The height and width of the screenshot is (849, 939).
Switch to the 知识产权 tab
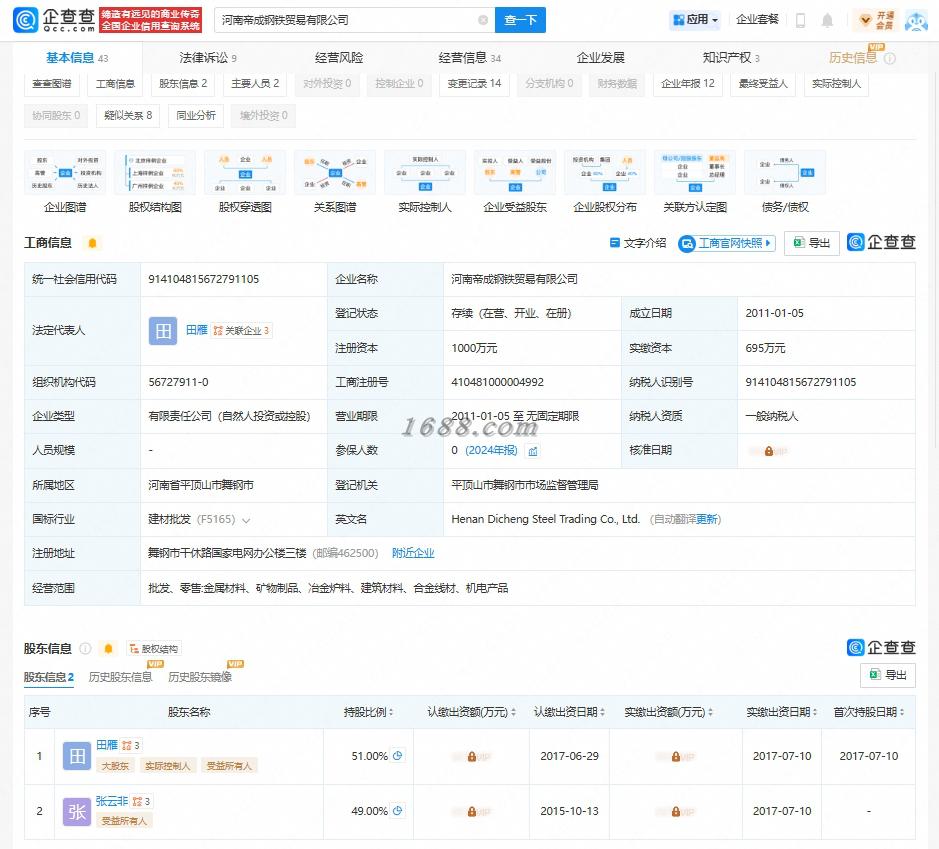click(x=731, y=58)
